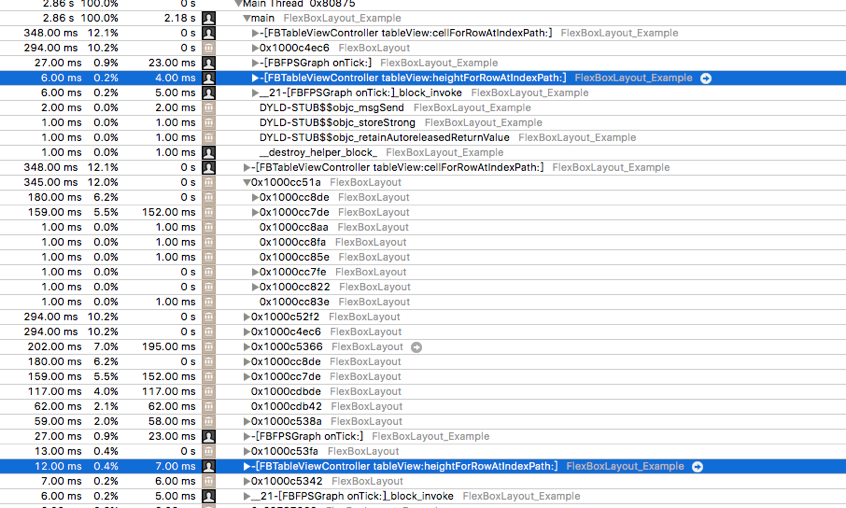Expand heightForRowAtIndexPath row with 12.00 ms
846x508 pixels.
tap(247, 466)
